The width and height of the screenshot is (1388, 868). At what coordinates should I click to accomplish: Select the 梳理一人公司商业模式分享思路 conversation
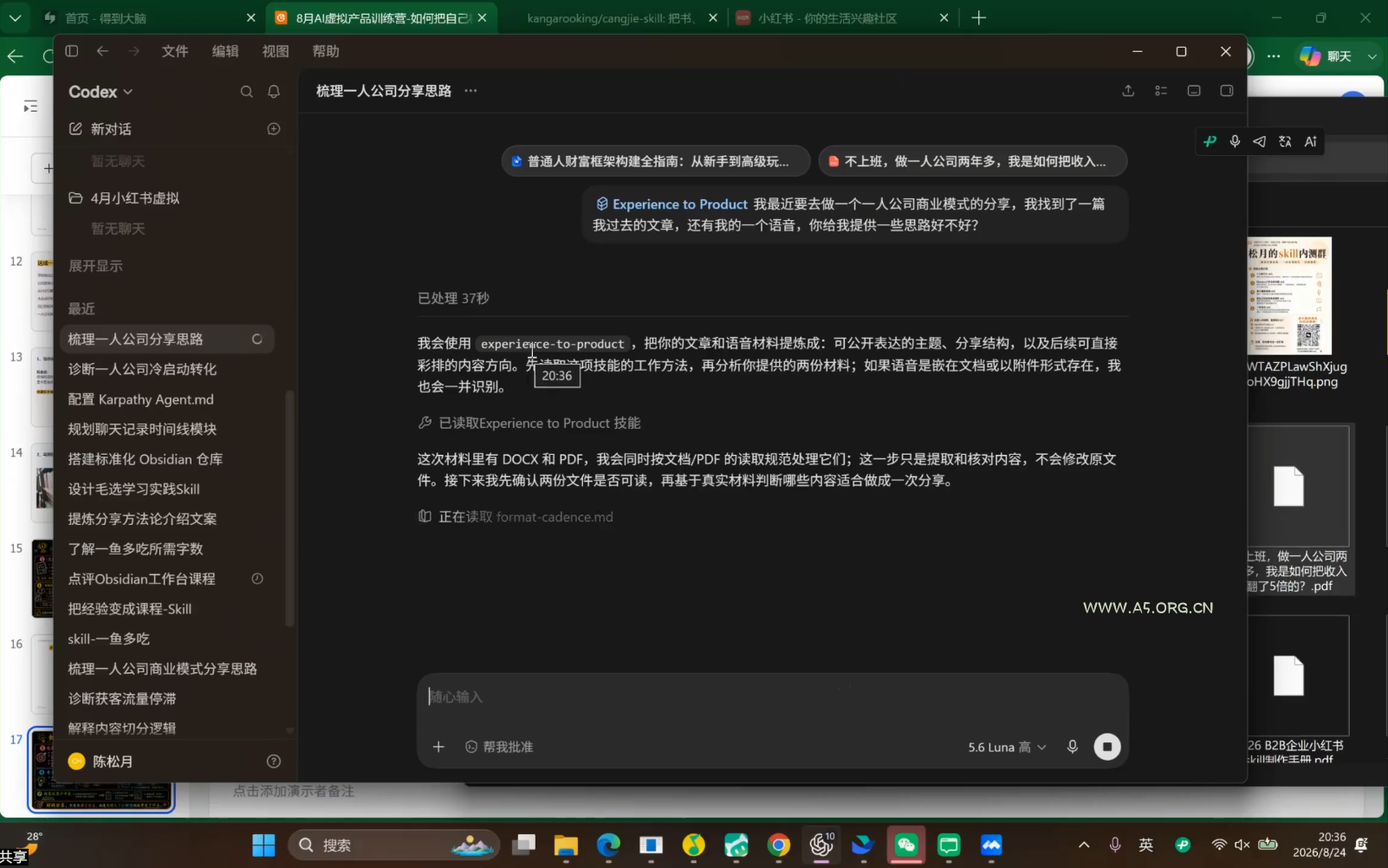point(166,669)
